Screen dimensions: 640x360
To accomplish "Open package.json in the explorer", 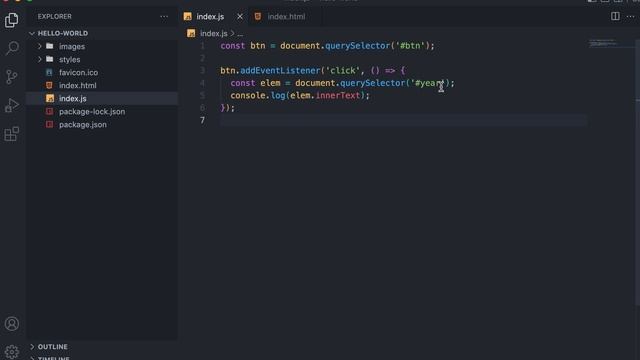I will pyautogui.click(x=103, y=125).
